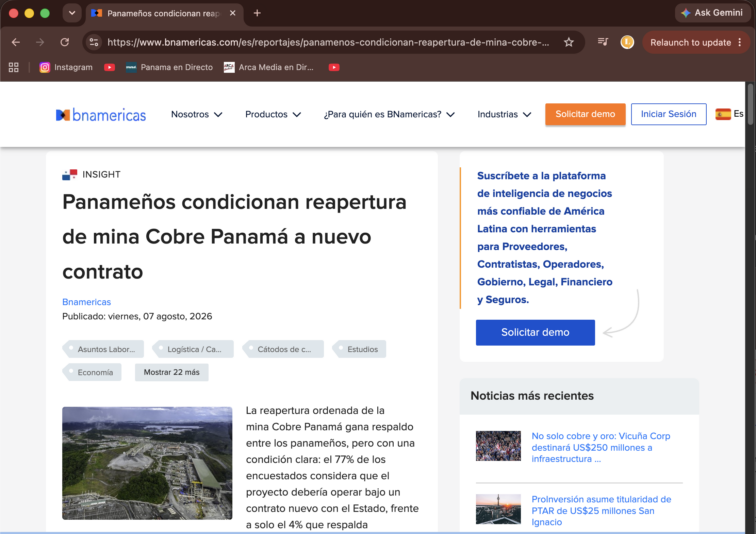
Task: Open the tab search dropdown arrow
Action: tap(72, 13)
